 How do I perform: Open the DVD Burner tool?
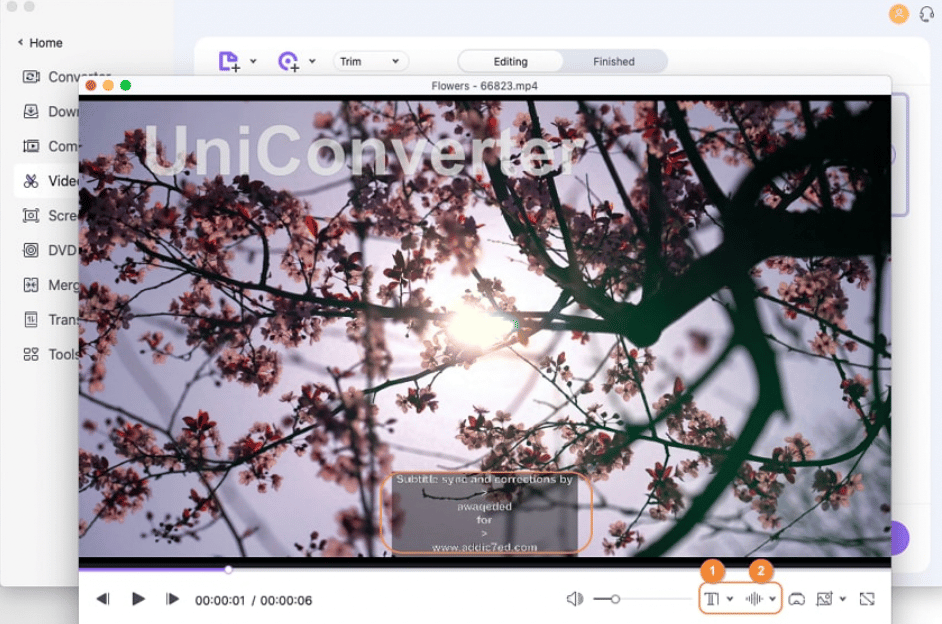coord(60,250)
